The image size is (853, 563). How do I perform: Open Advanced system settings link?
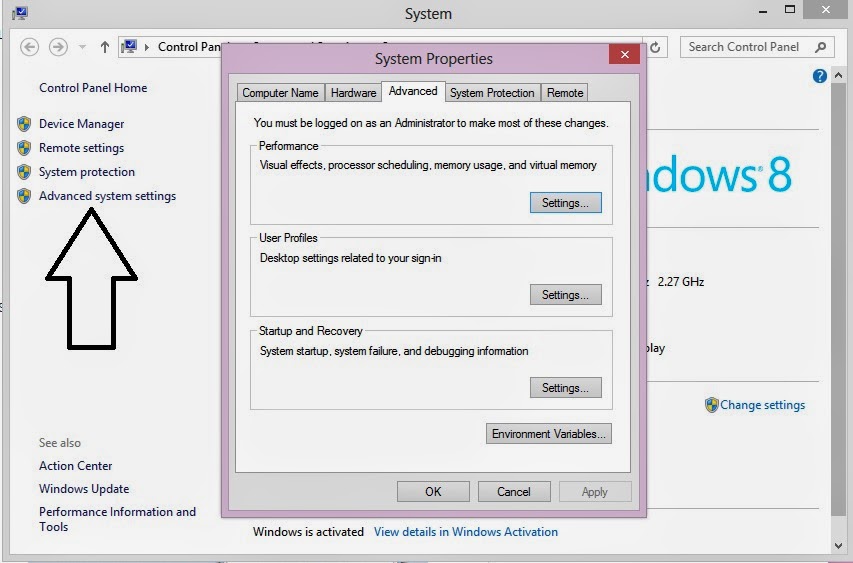click(x=107, y=196)
